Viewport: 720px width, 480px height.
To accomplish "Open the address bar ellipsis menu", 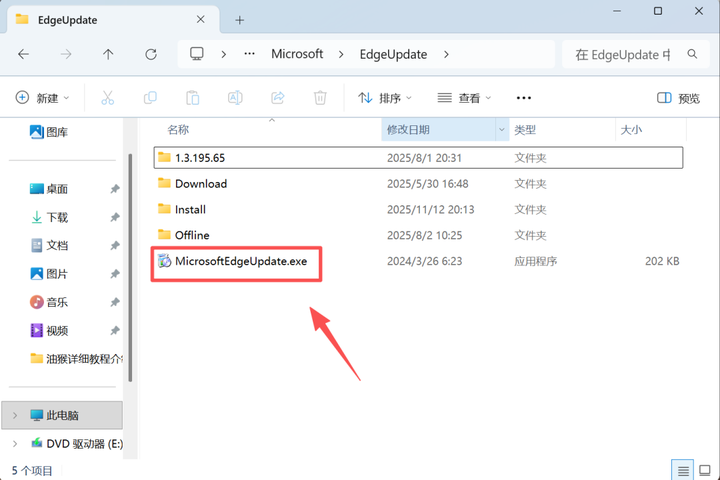I will tap(249, 54).
